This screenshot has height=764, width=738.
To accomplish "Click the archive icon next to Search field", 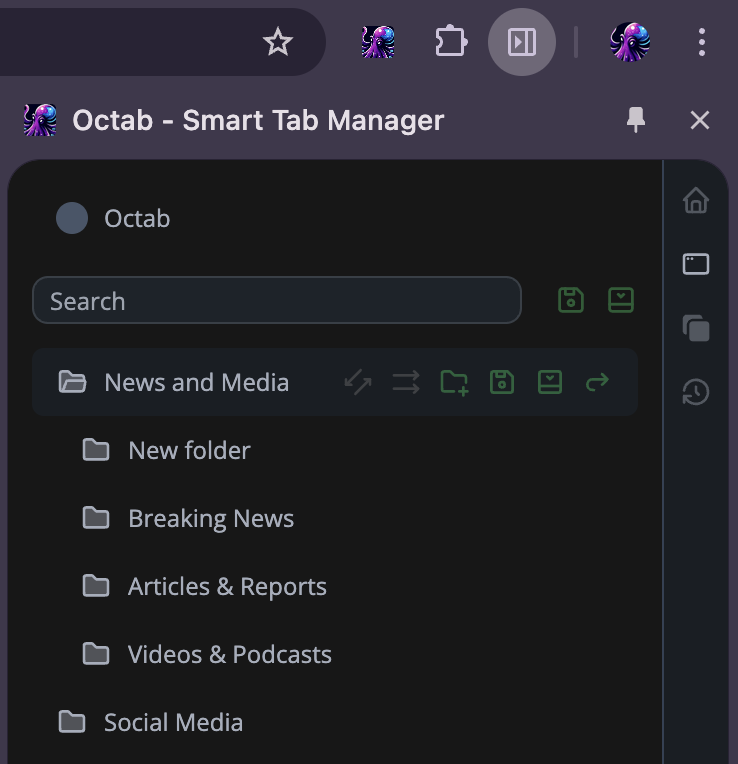I will pos(621,300).
